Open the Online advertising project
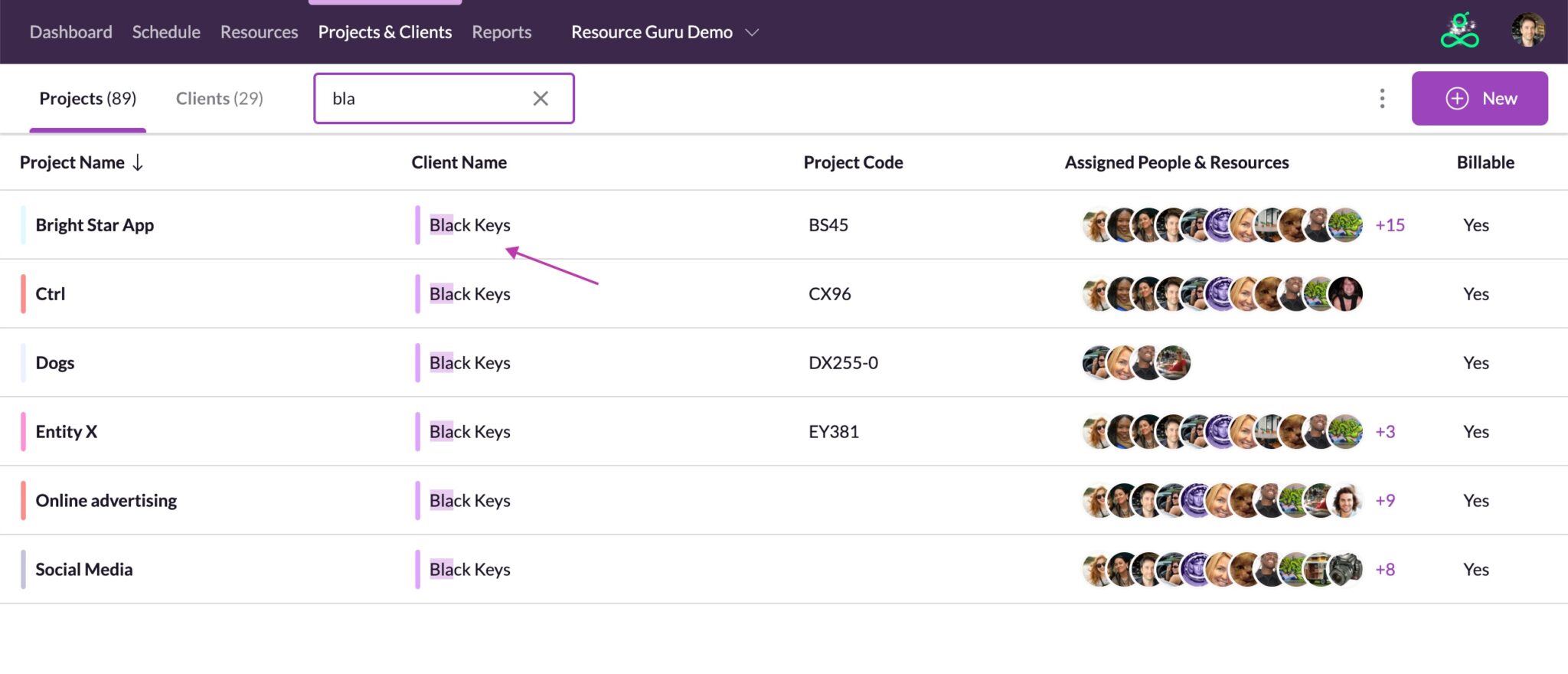The height and width of the screenshot is (674, 1568). tap(106, 501)
